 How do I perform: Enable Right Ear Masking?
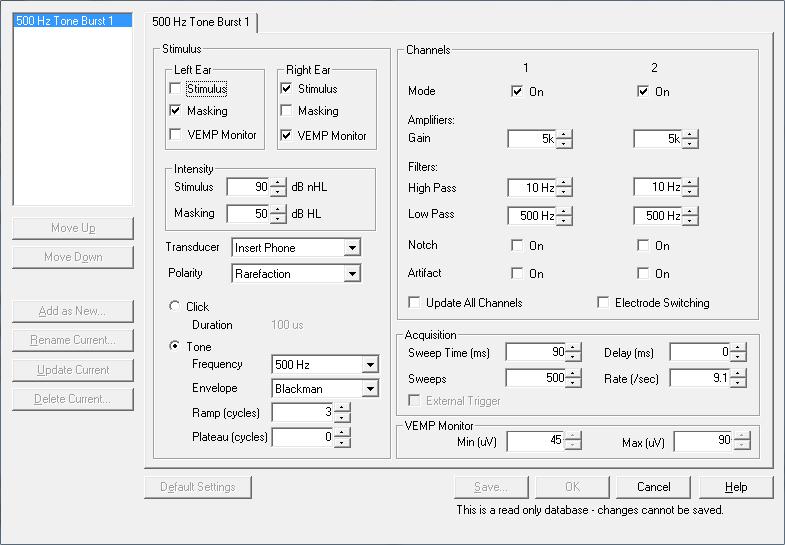coord(286,111)
